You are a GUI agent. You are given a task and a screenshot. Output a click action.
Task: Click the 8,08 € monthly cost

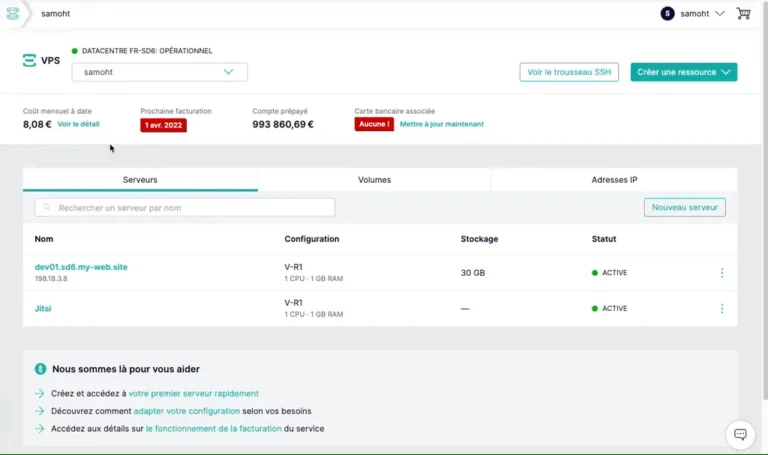37,124
